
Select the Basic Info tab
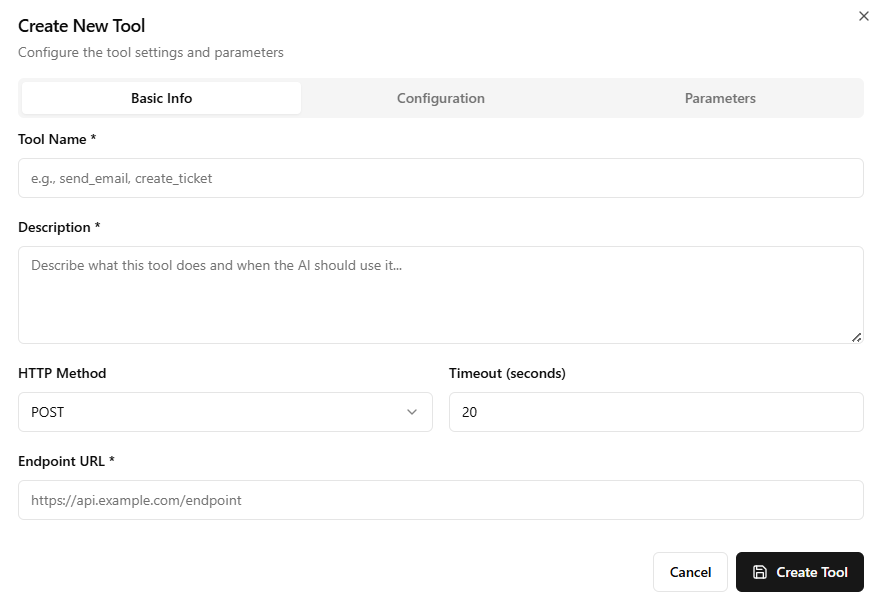[x=160, y=97]
